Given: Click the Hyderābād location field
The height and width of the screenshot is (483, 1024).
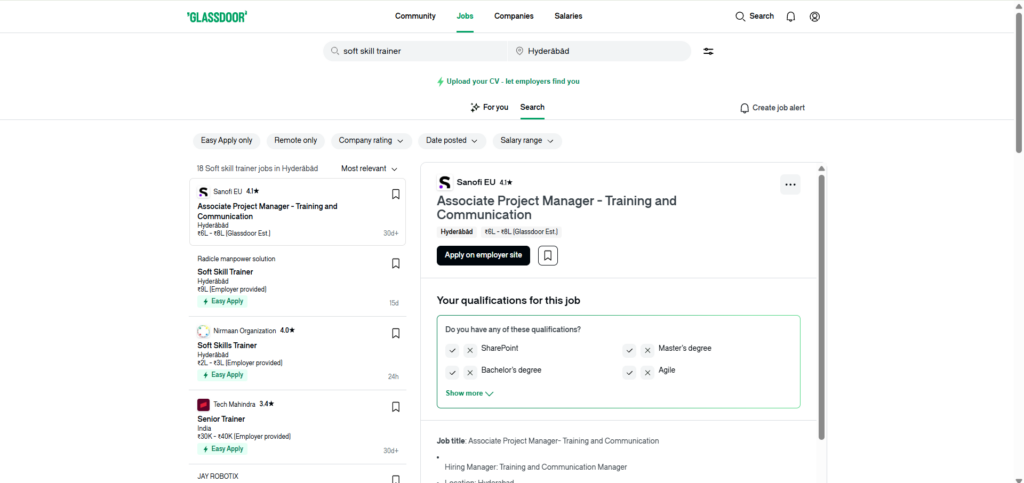Looking at the screenshot, I should tap(599, 51).
